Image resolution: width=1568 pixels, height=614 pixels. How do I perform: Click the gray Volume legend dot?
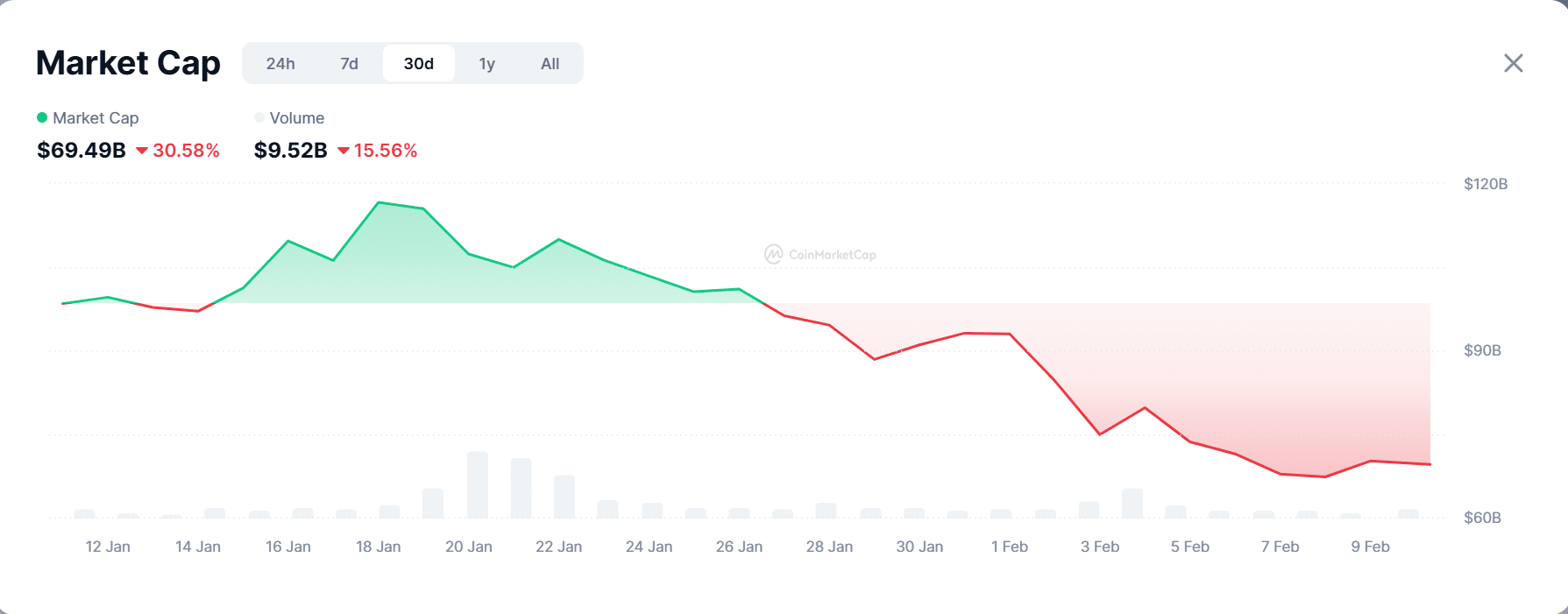click(259, 117)
